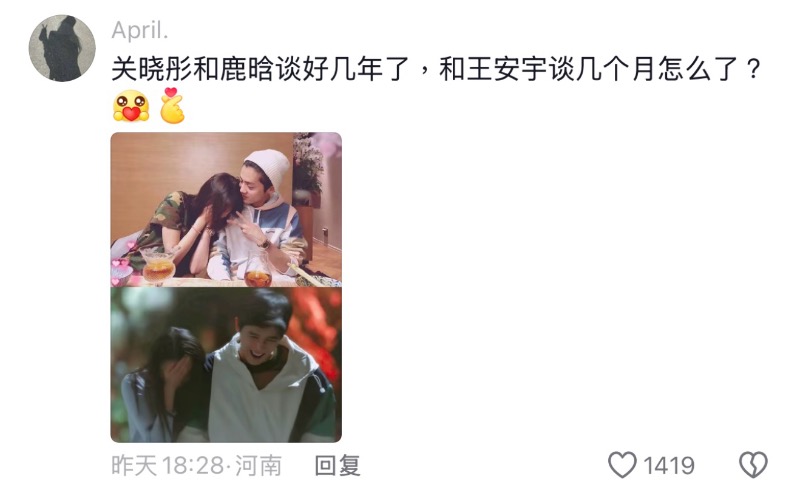This screenshot has width=800, height=504.
Task: Click the finger heart hand emoji
Action: [x=172, y=106]
